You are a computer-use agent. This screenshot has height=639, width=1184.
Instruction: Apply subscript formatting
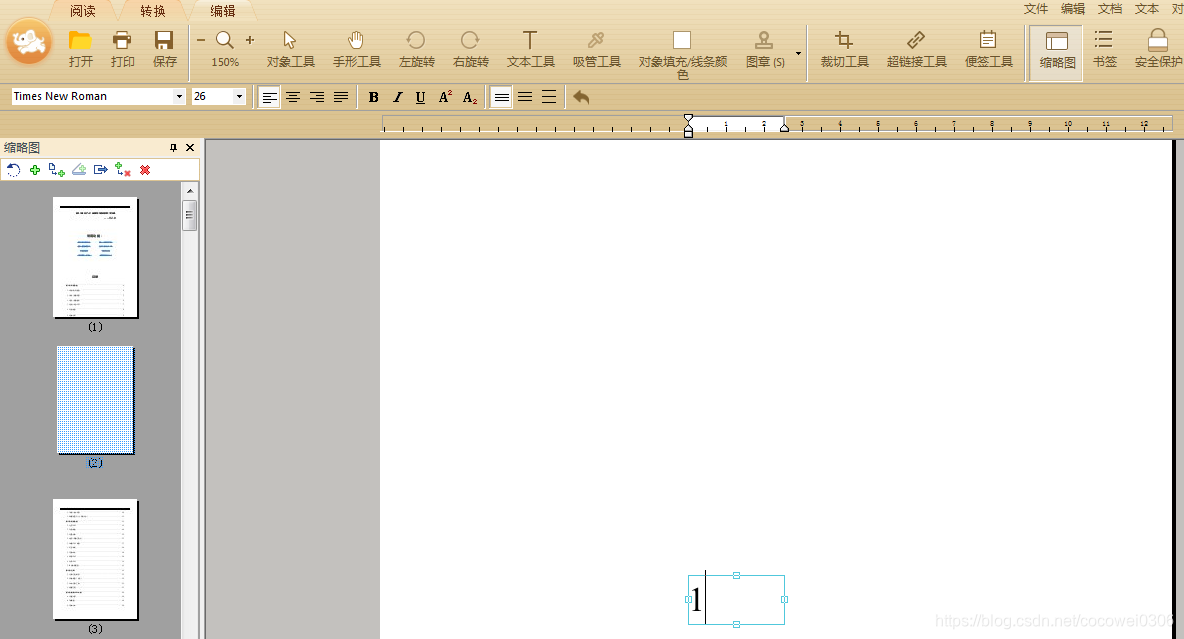(x=470, y=97)
